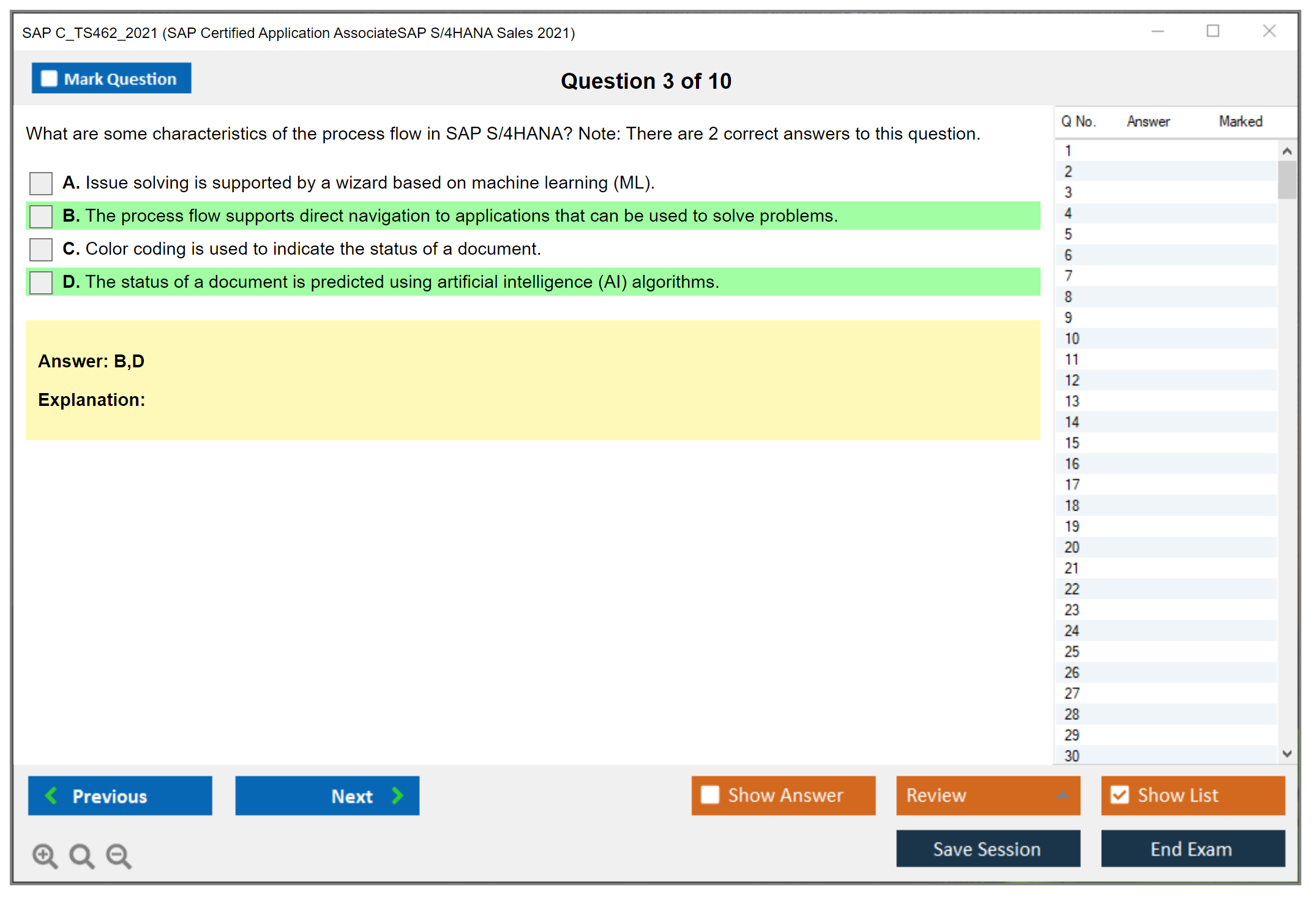The image size is (1316, 900).
Task: Click the zoom out magnifier icon
Action: (x=119, y=855)
